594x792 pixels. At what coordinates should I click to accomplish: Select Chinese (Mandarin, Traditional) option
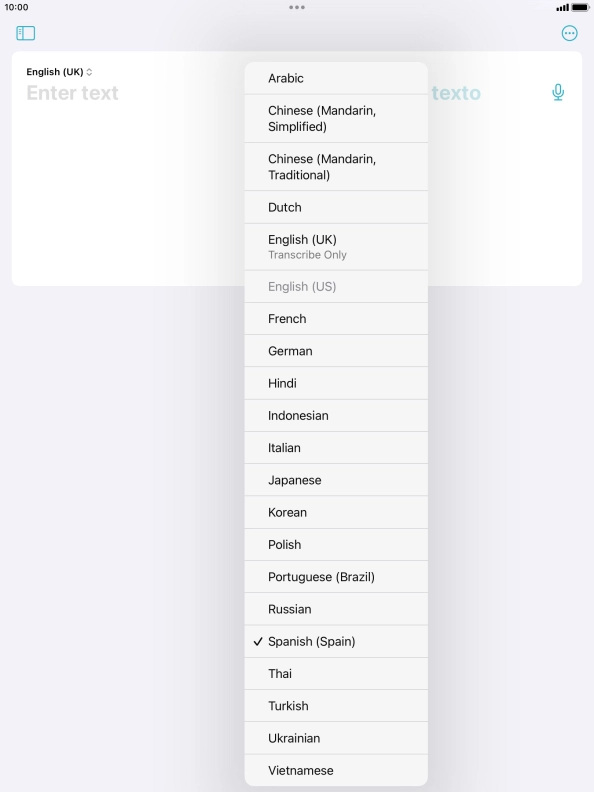336,167
